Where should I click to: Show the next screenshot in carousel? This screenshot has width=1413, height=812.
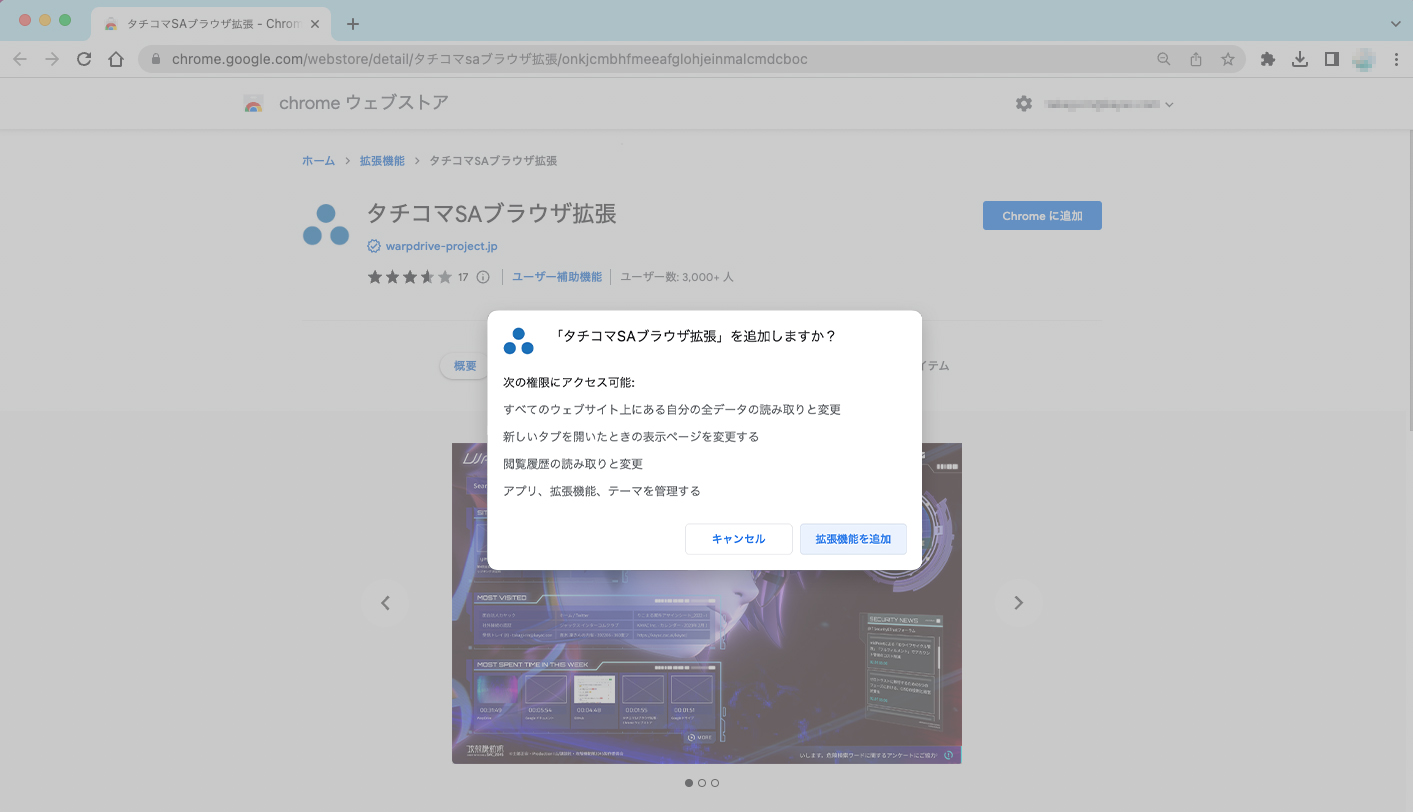[x=1018, y=603]
